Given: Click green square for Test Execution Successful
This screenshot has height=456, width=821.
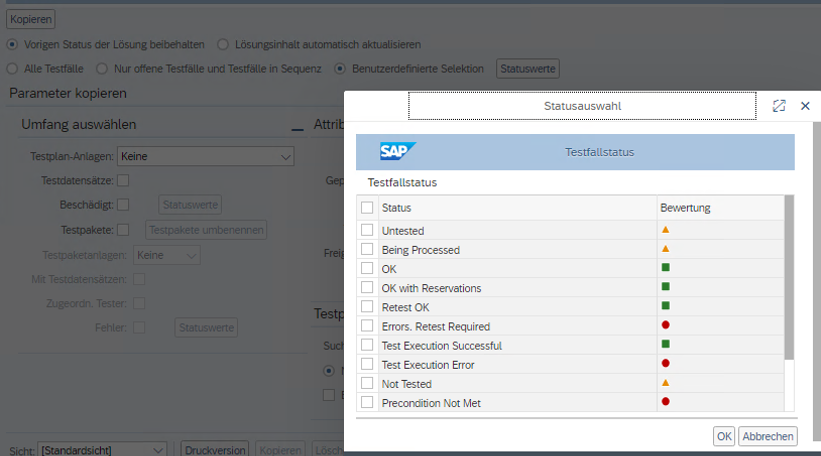Looking at the screenshot, I should (x=665, y=345).
